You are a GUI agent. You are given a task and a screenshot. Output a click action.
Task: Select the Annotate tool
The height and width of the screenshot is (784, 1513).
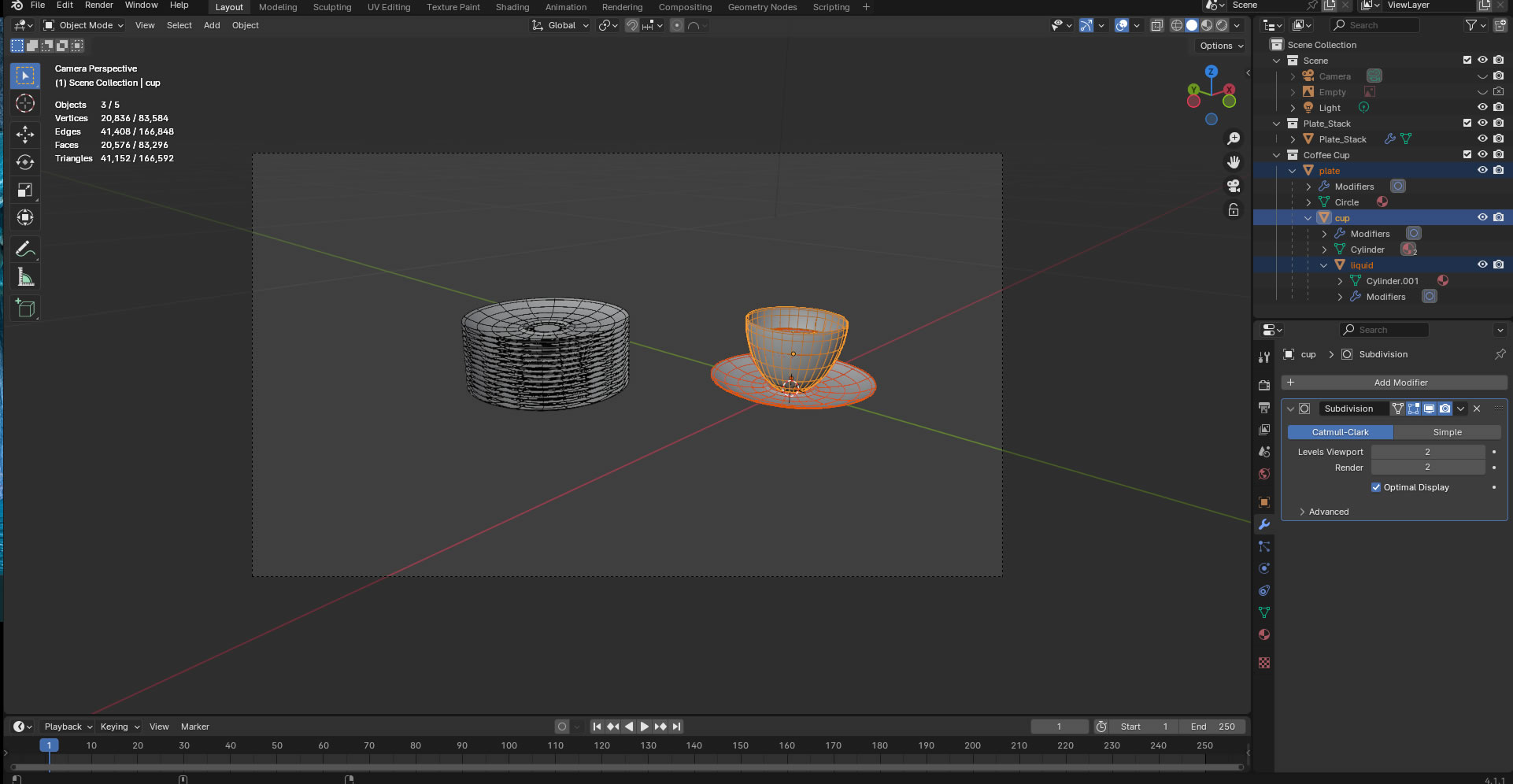[25, 250]
